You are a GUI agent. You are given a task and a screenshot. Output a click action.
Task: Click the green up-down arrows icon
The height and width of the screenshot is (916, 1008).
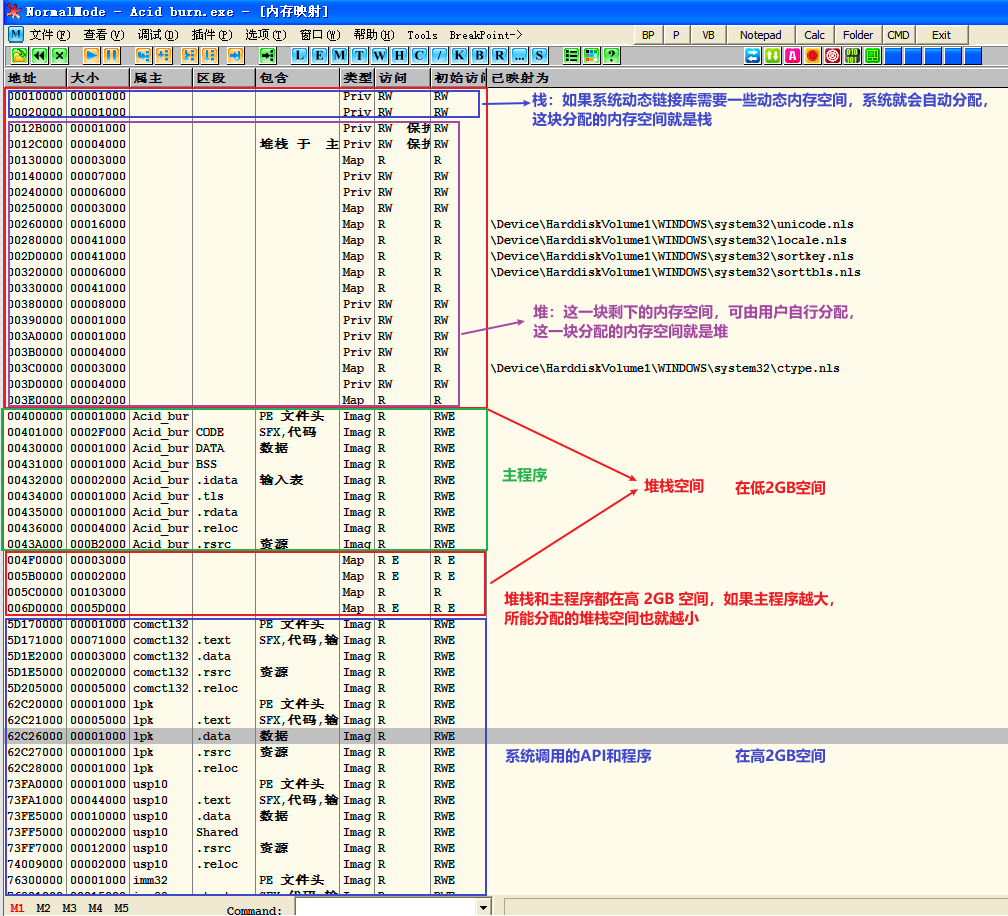[773, 56]
